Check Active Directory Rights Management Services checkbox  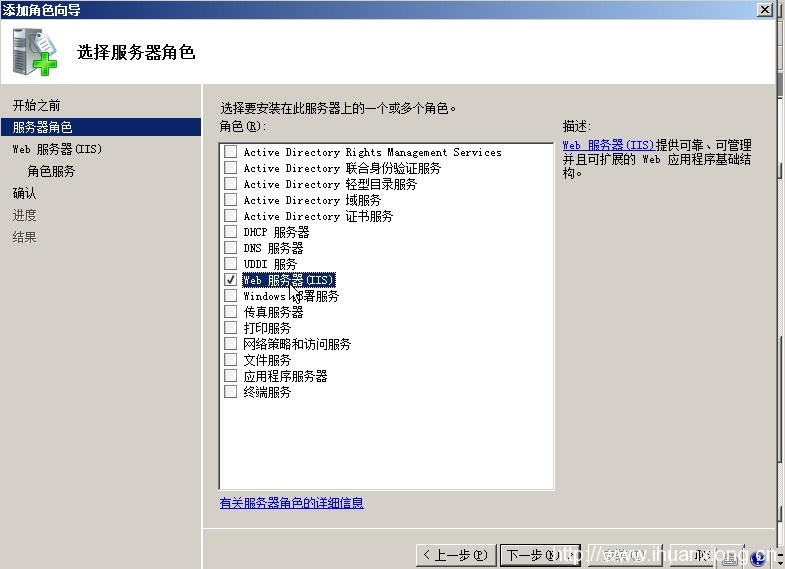coord(230,152)
